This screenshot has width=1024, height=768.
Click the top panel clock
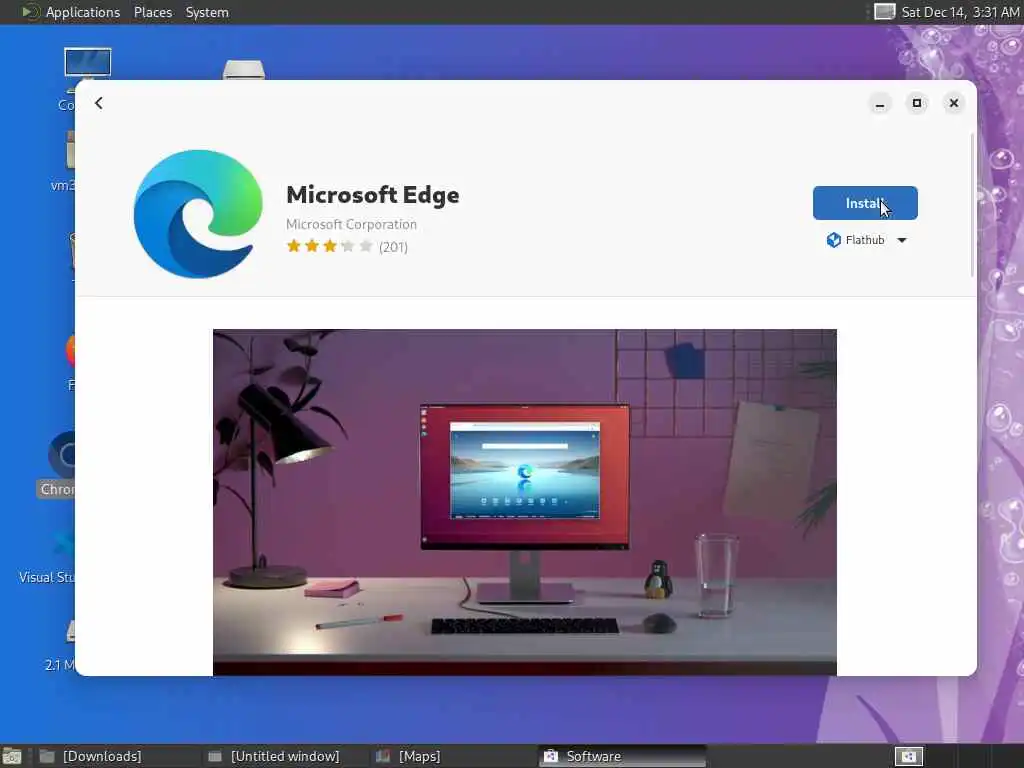(960, 12)
